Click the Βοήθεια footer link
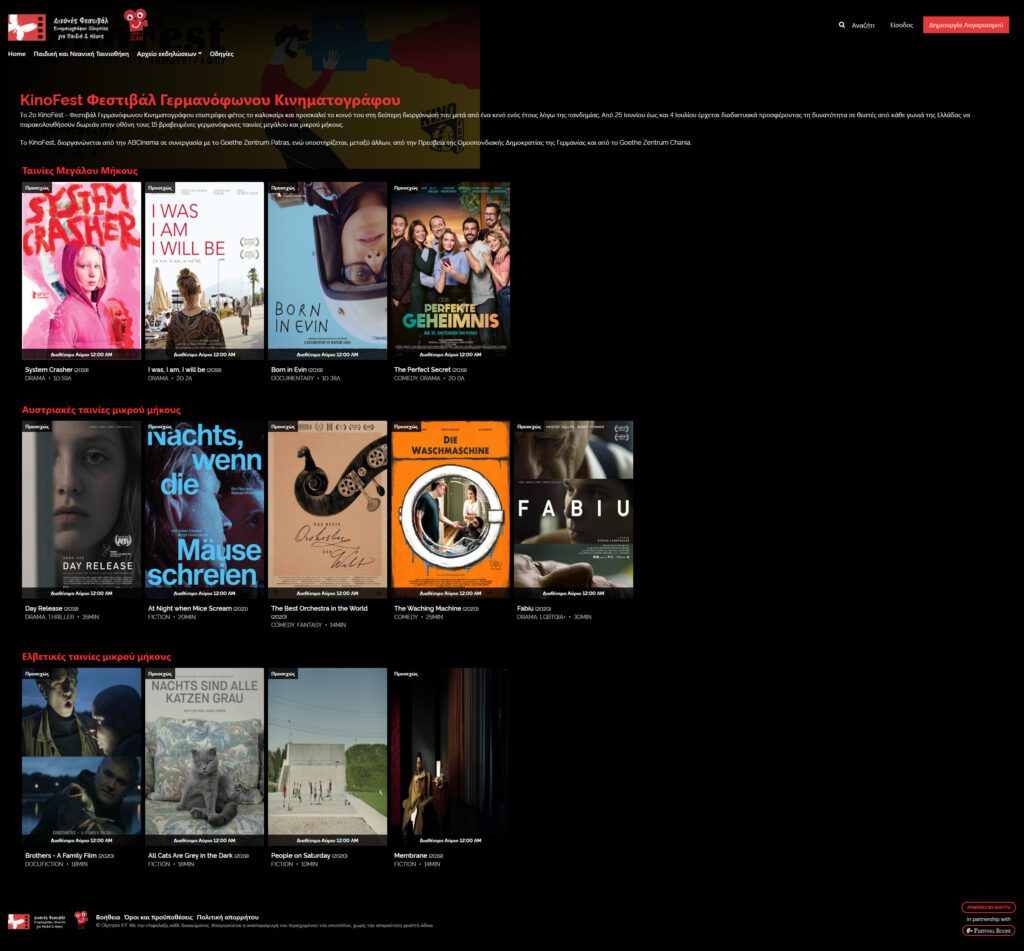 [108, 917]
